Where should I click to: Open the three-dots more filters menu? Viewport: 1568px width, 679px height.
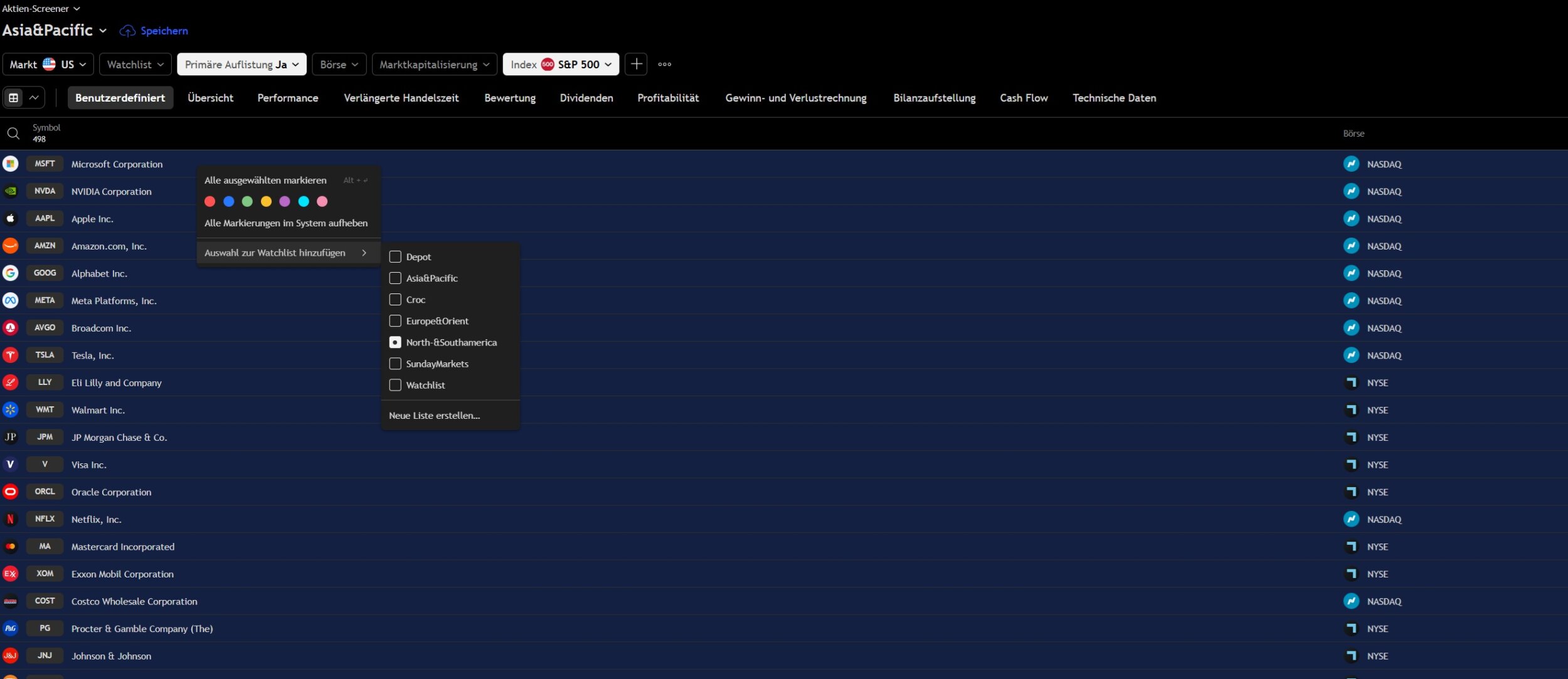pos(664,64)
